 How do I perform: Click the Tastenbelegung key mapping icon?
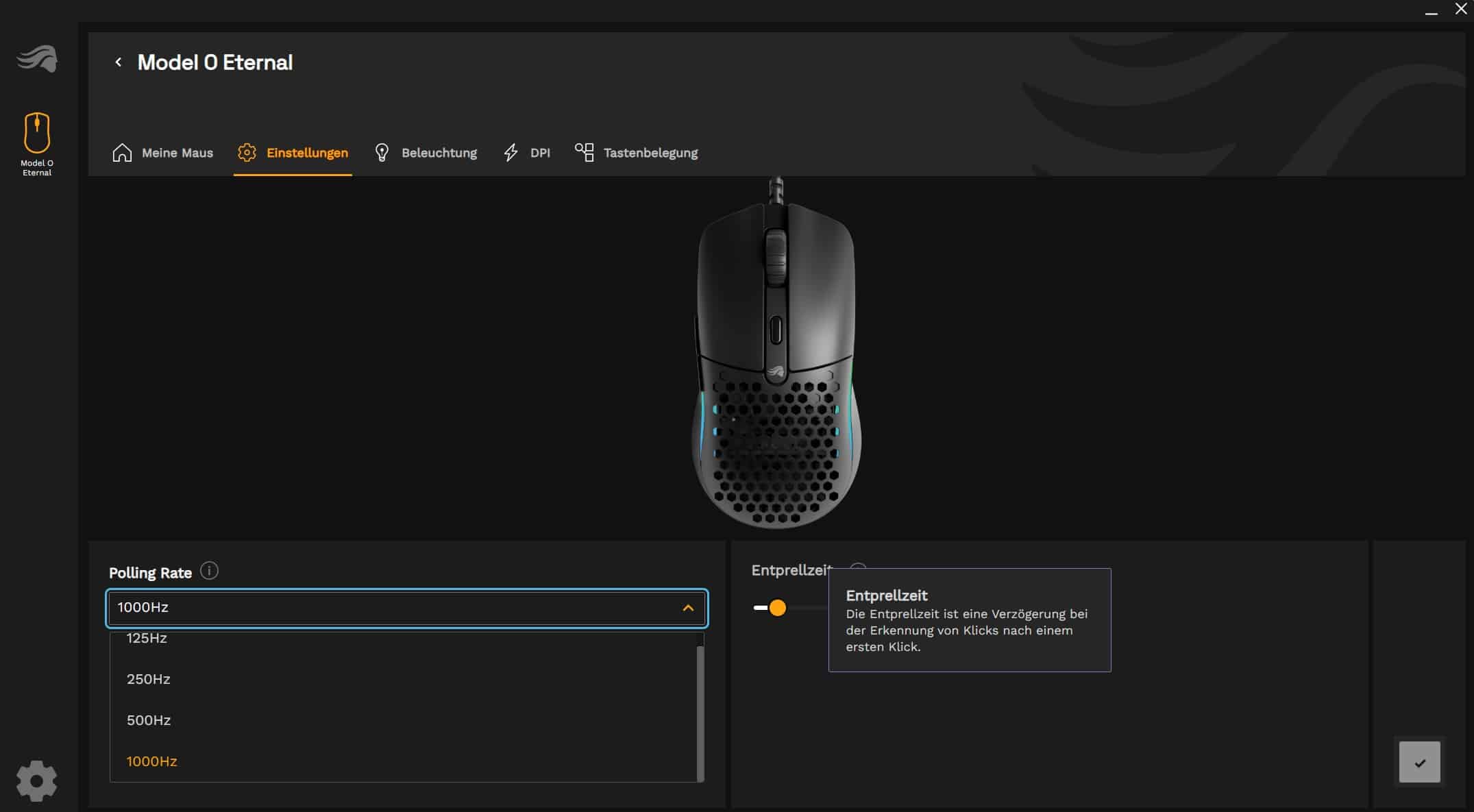pos(585,153)
